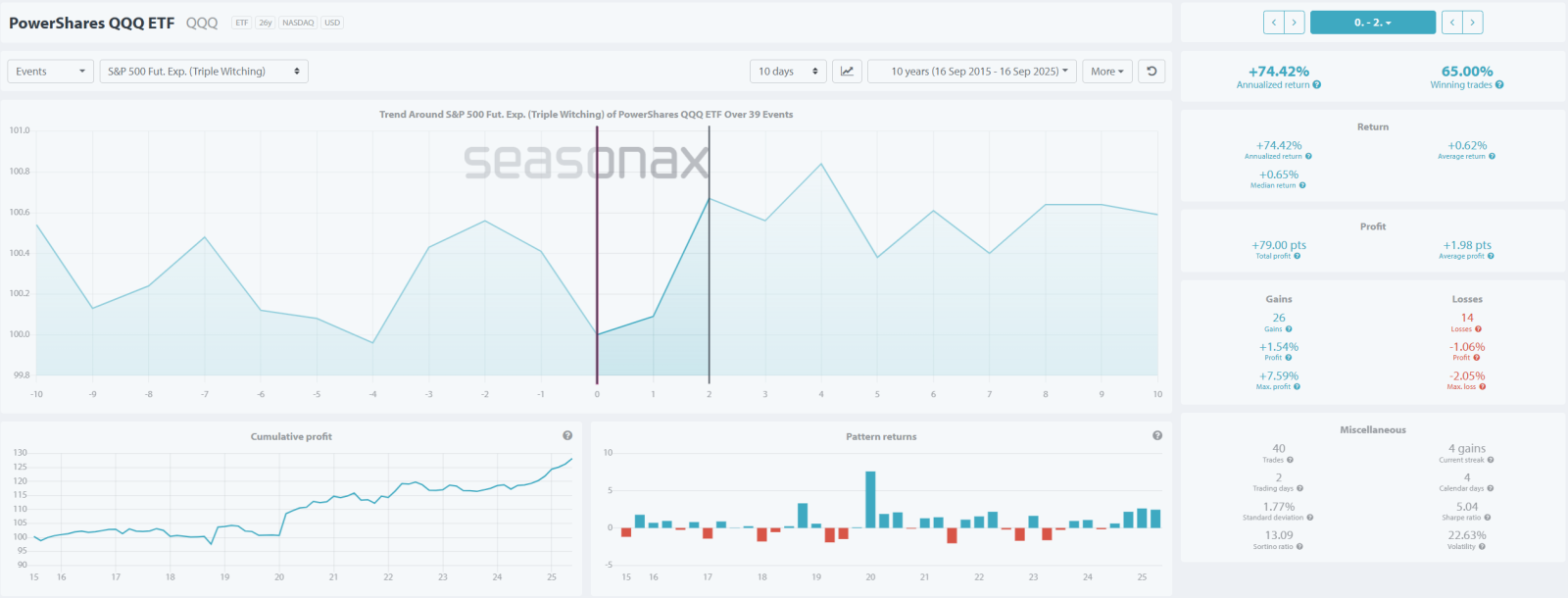Click help icon next to Sortino ratio
The height and width of the screenshot is (598, 1568).
pos(1299,547)
